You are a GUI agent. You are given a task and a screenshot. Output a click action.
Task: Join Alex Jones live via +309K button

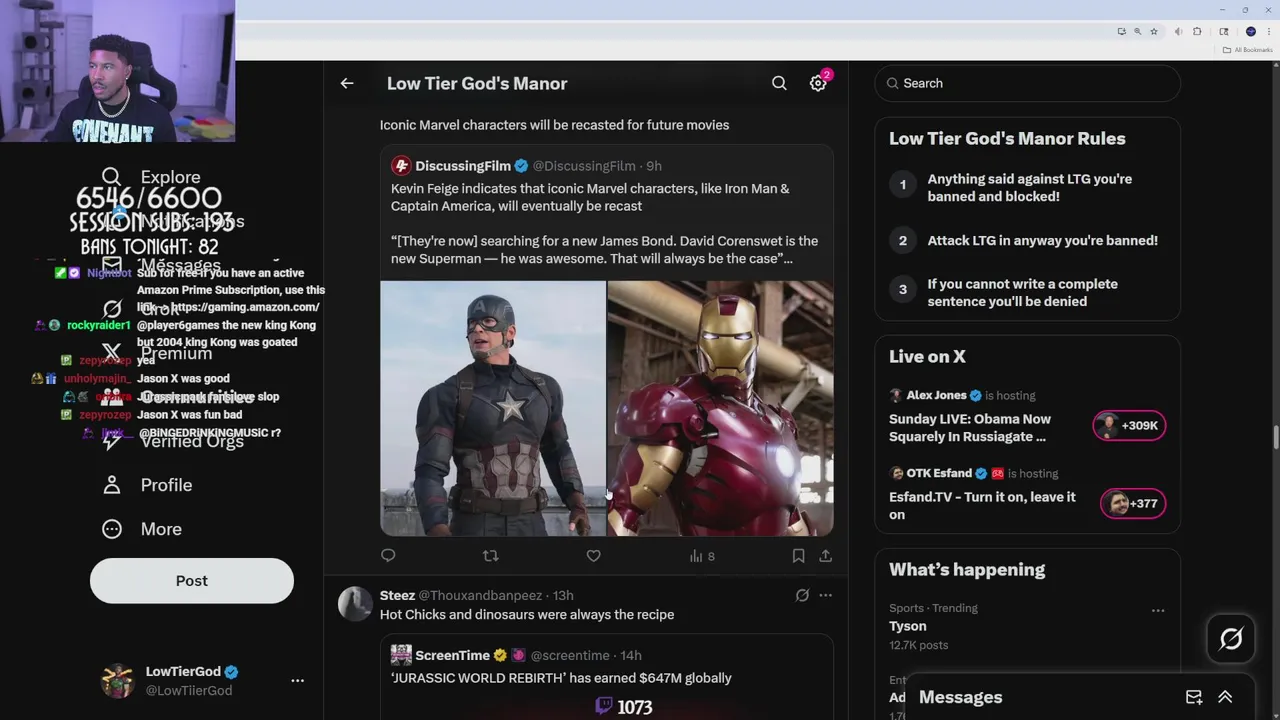pyautogui.click(x=1129, y=426)
